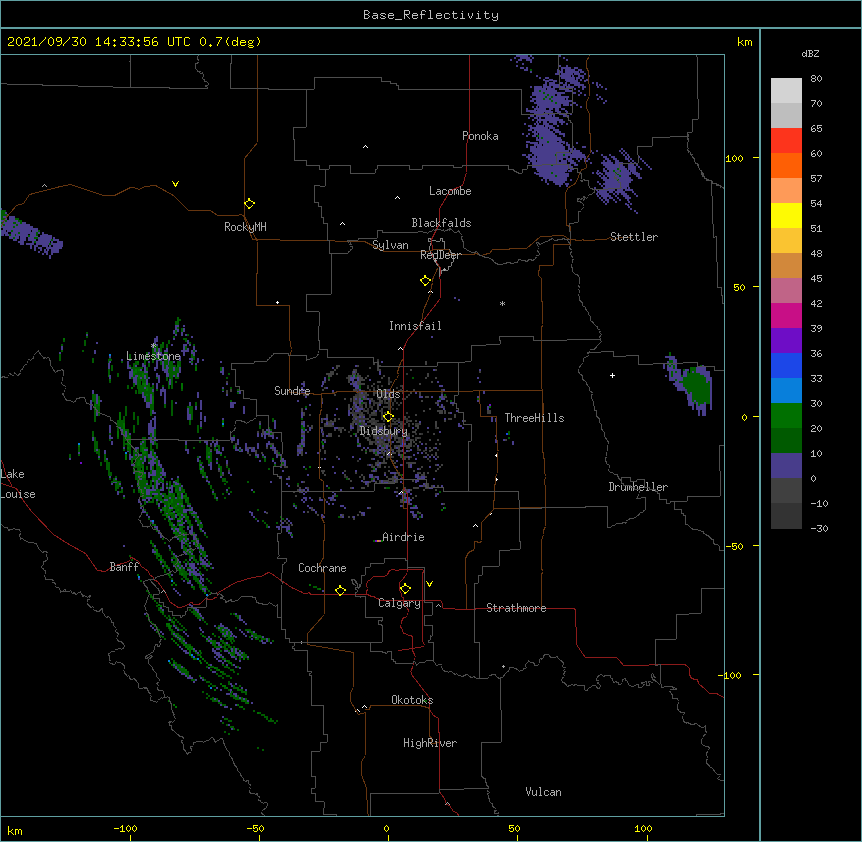This screenshot has width=862, height=842.
Task: Pick the yellow diamond marker at Olds
Action: point(388,416)
